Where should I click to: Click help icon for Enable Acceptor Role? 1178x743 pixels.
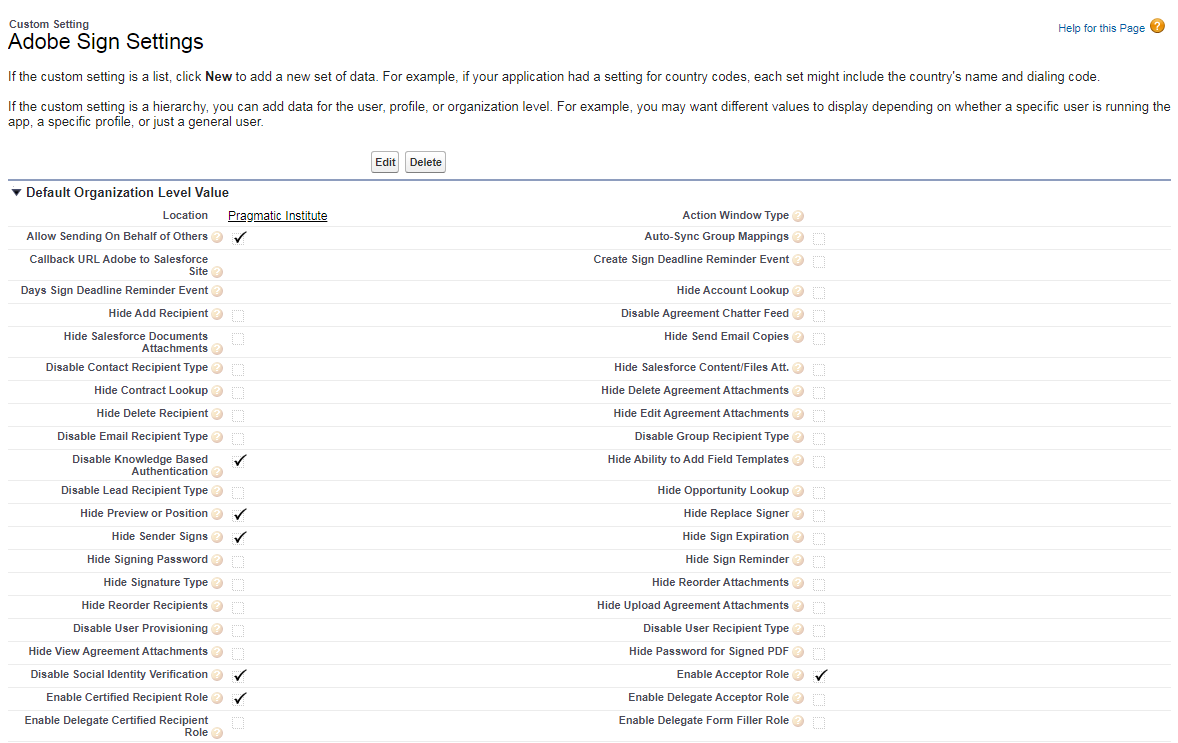click(798, 675)
